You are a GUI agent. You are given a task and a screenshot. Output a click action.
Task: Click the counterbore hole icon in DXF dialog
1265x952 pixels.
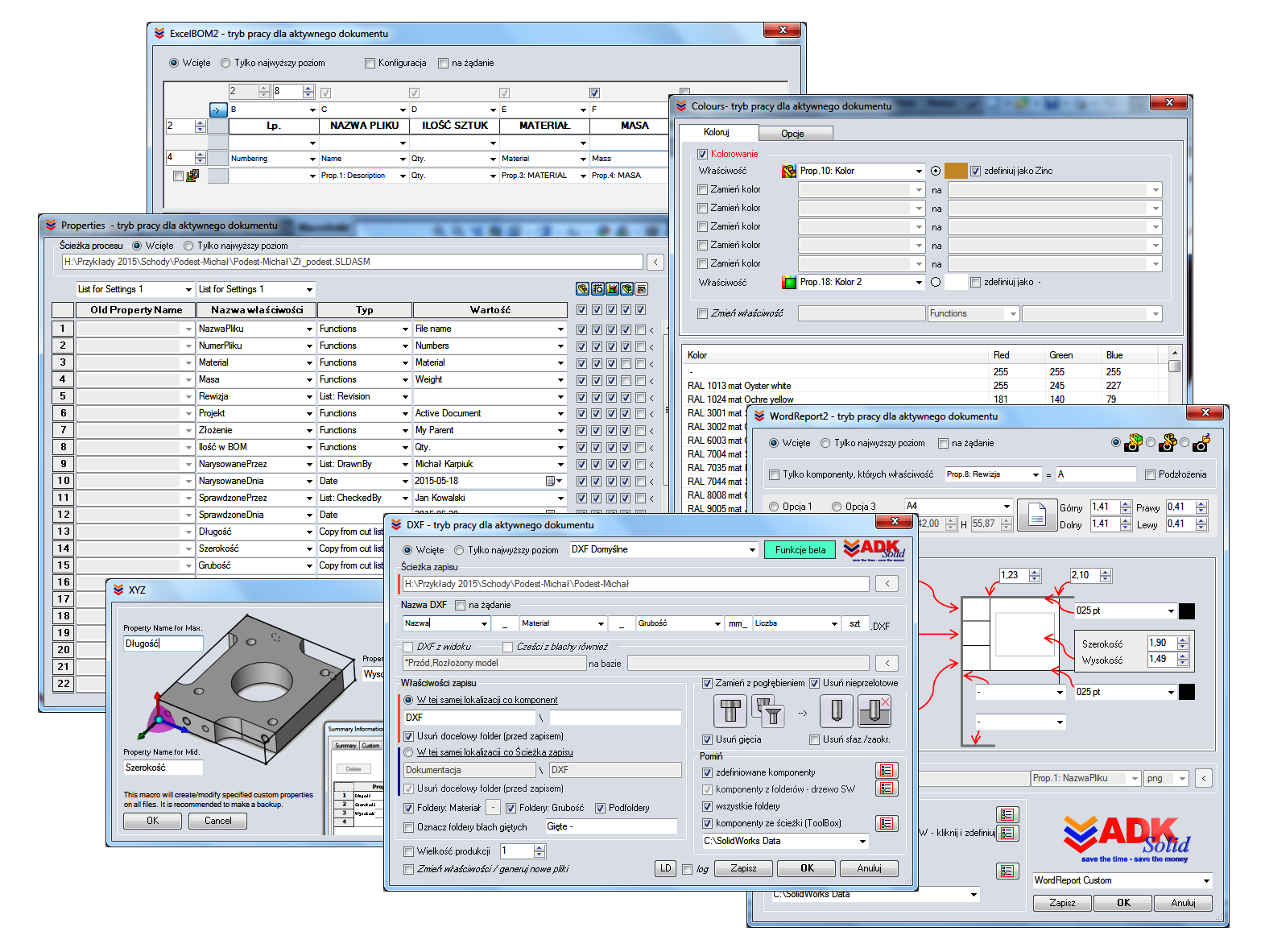point(730,711)
